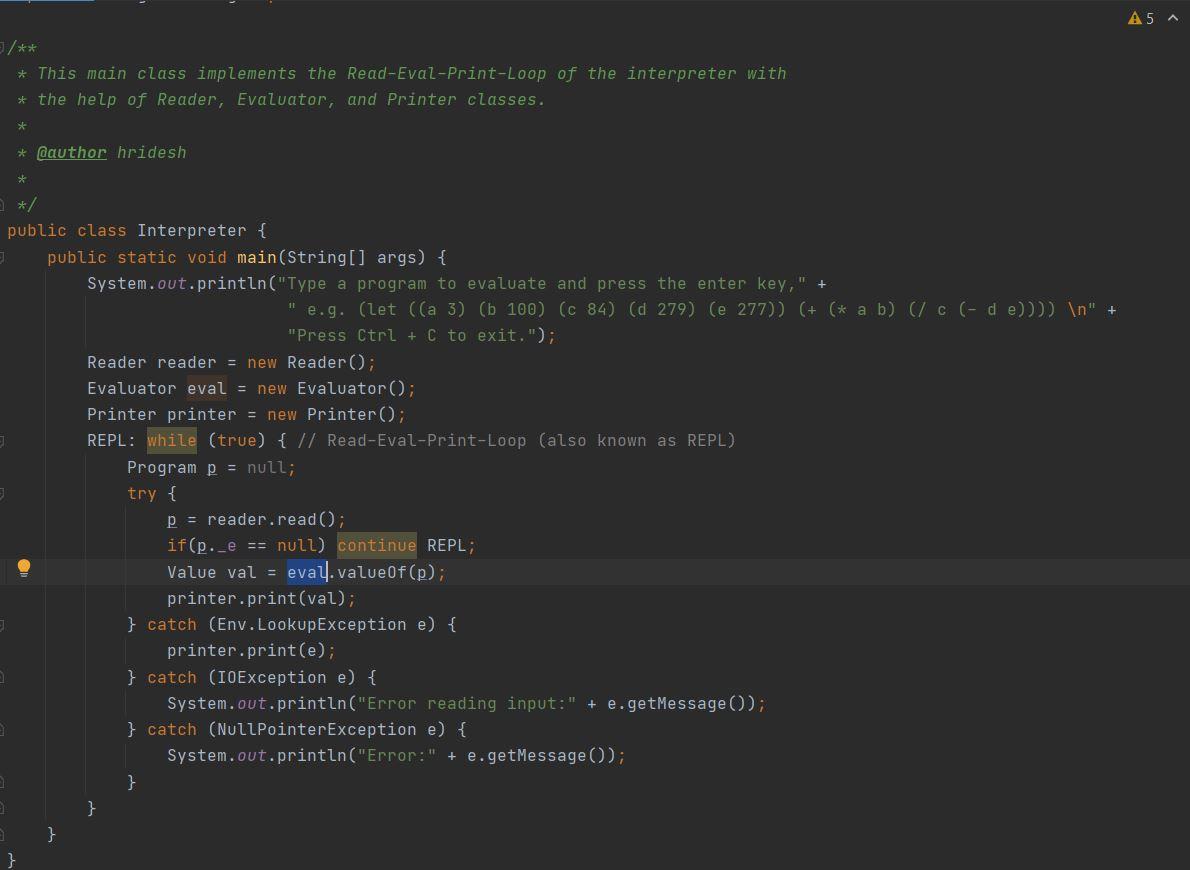Click IOException in catch clause

[271, 677]
